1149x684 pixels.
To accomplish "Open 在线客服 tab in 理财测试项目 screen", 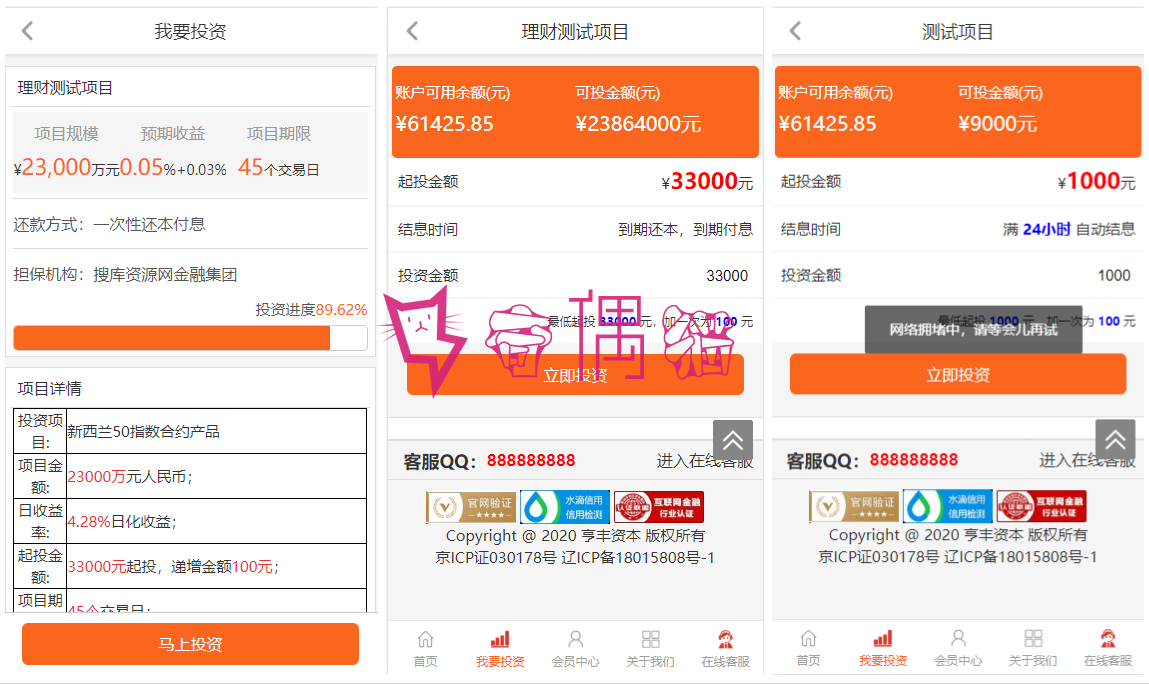I will pos(725,650).
